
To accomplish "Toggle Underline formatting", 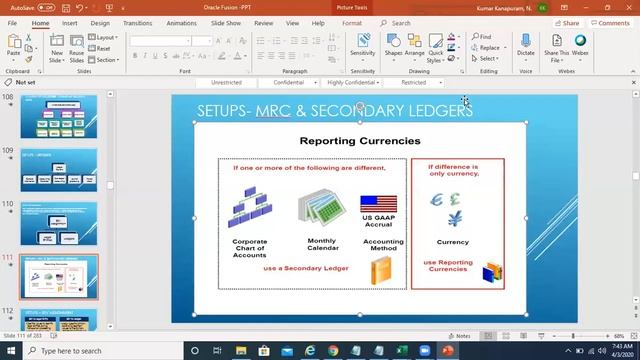I will [155, 56].
